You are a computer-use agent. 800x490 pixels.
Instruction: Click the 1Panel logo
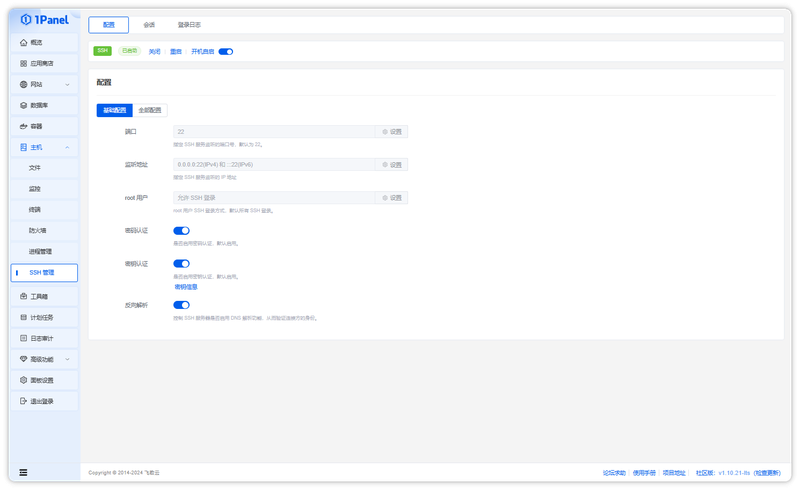point(44,20)
